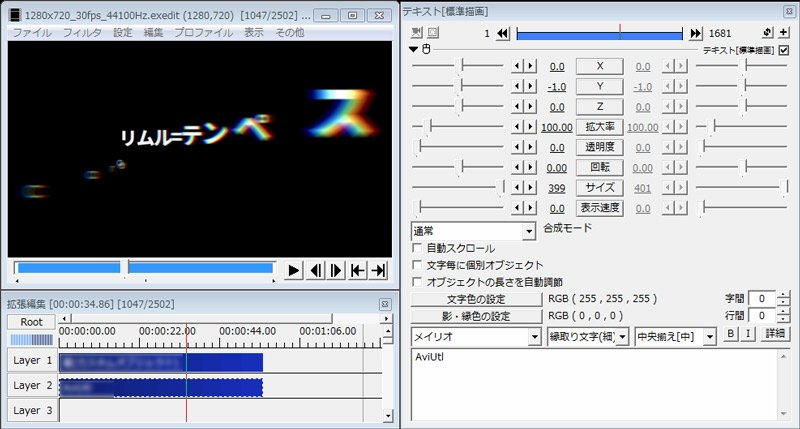Screen dimensions: 800x429
Task: Step forward one frame in preview
Action: click(336, 270)
